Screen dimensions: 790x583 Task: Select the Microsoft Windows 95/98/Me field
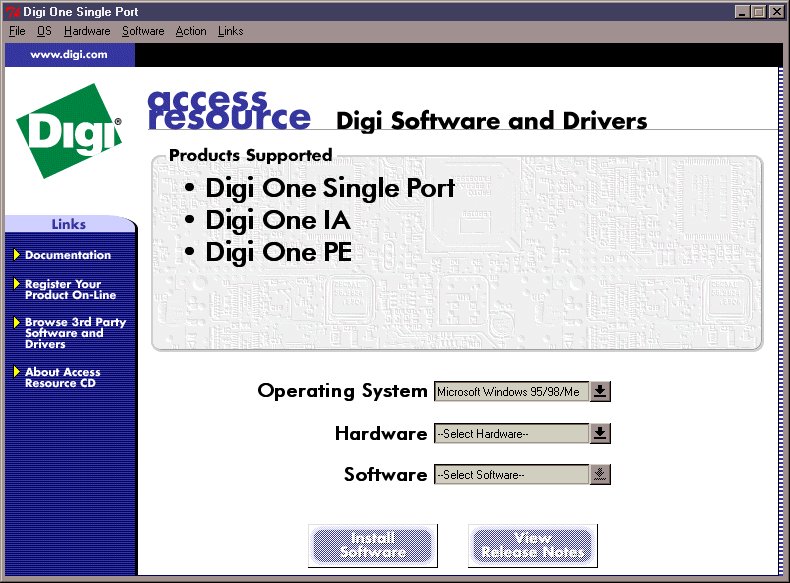point(510,392)
